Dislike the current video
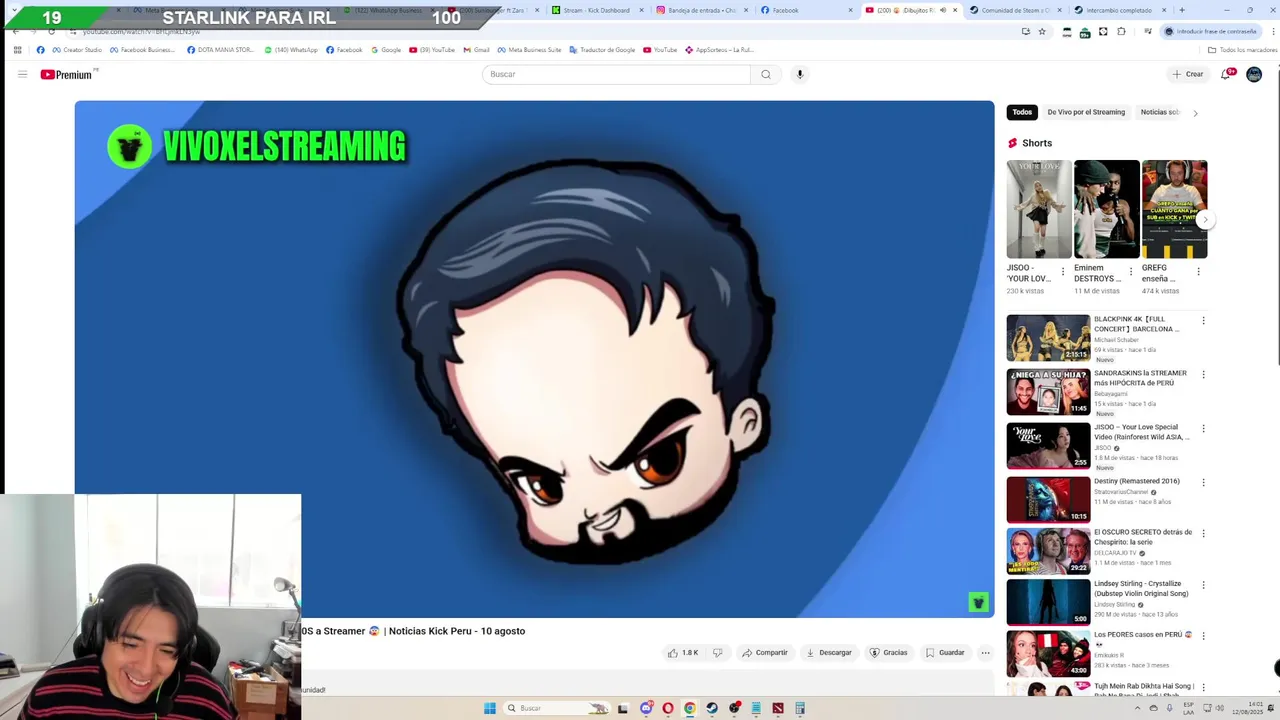This screenshot has height=720, width=1280. coord(717,653)
